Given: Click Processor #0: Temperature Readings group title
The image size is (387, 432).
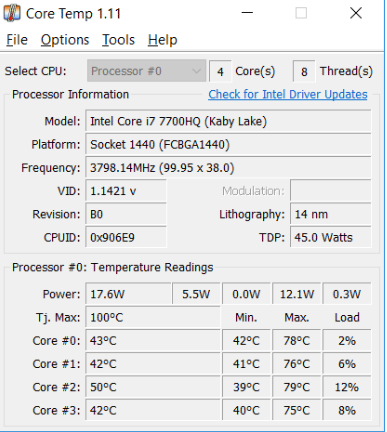Looking at the screenshot, I should 113,267.
